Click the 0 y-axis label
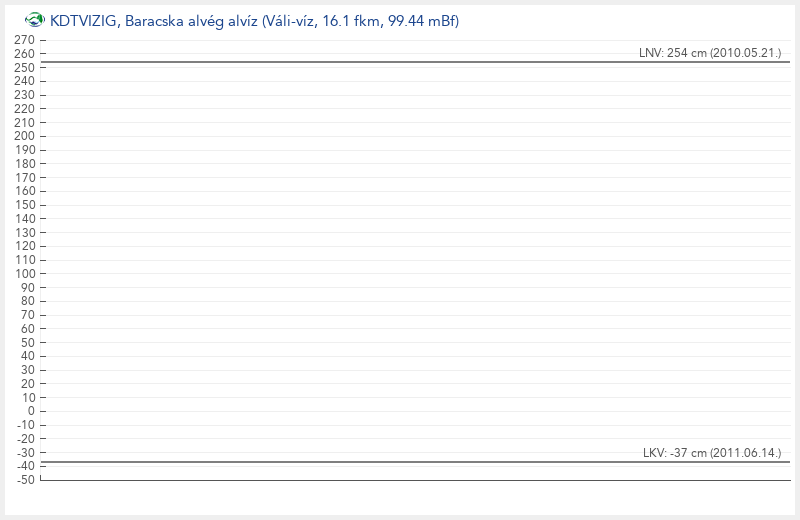The image size is (800, 520). tap(31, 411)
